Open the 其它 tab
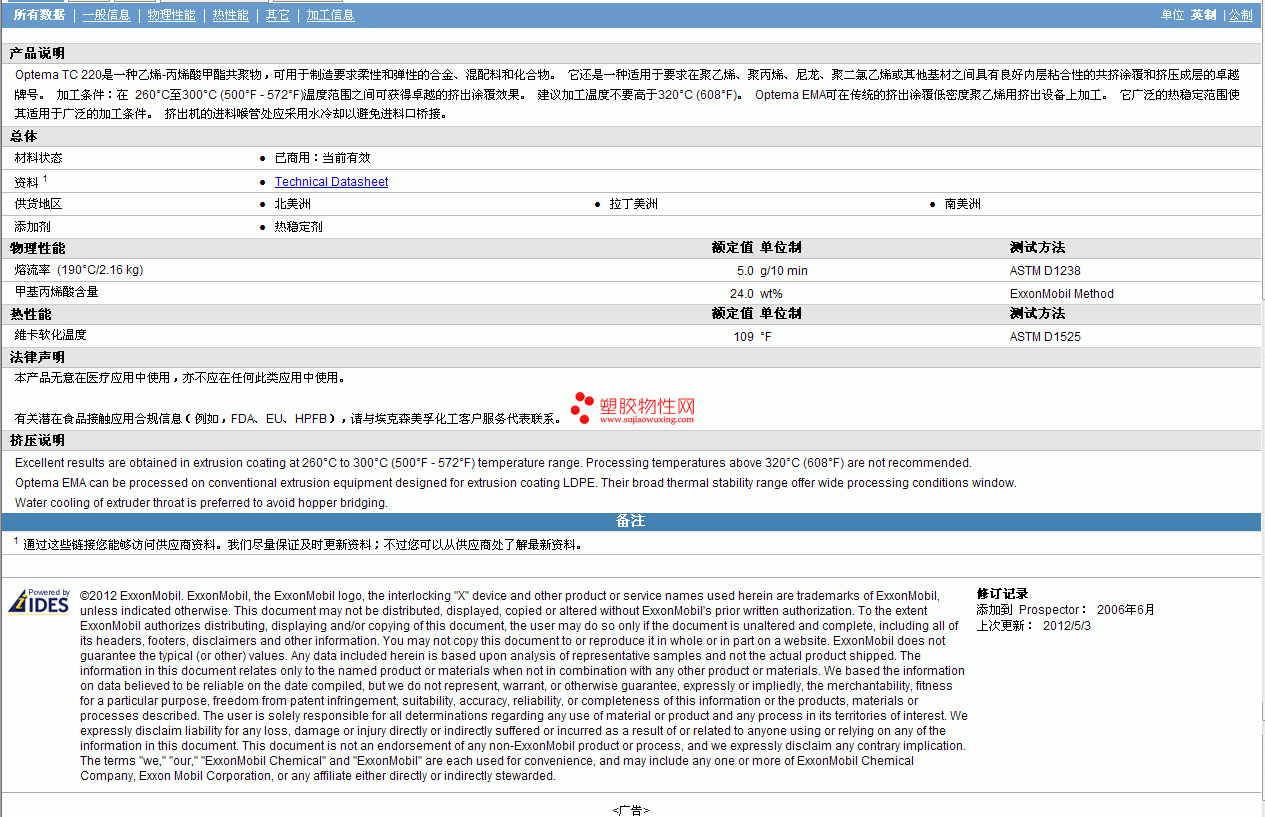Viewport: 1265px width, 817px height. point(278,15)
